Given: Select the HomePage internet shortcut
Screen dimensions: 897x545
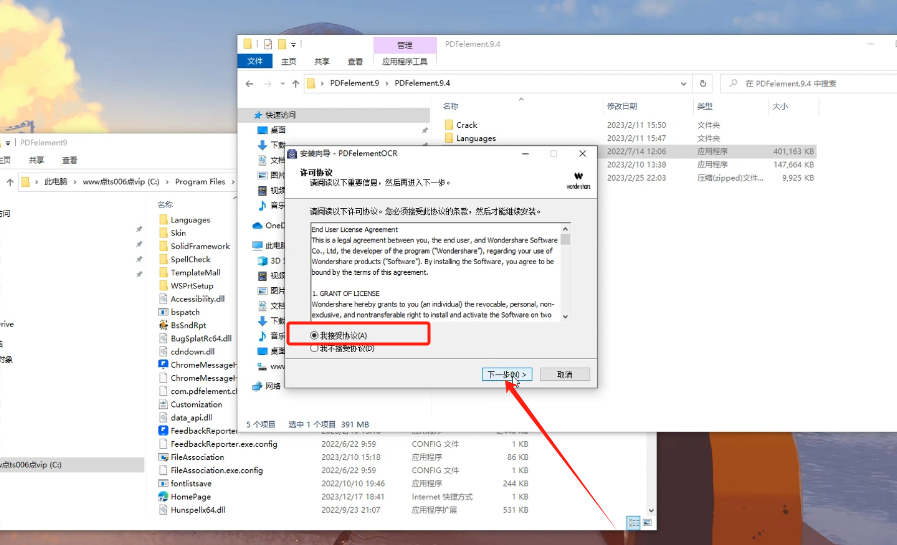Looking at the screenshot, I should pos(190,496).
